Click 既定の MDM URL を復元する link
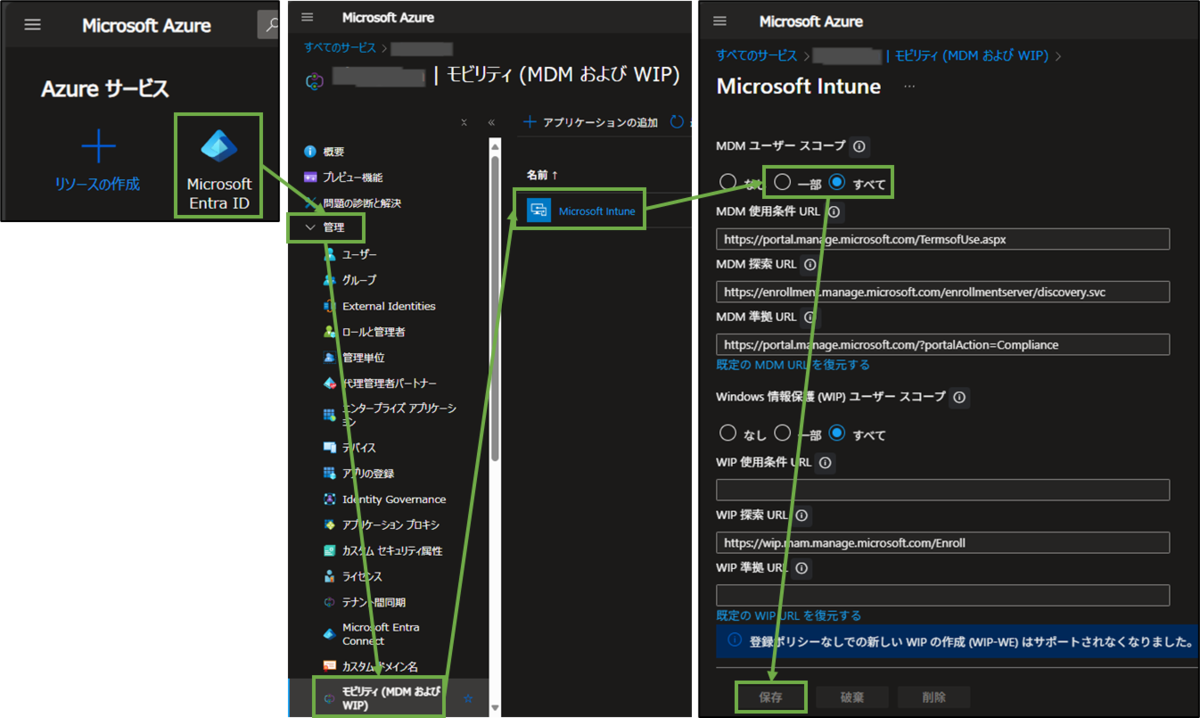Screen dimensions: 1200x718 pyautogui.click(x=793, y=365)
